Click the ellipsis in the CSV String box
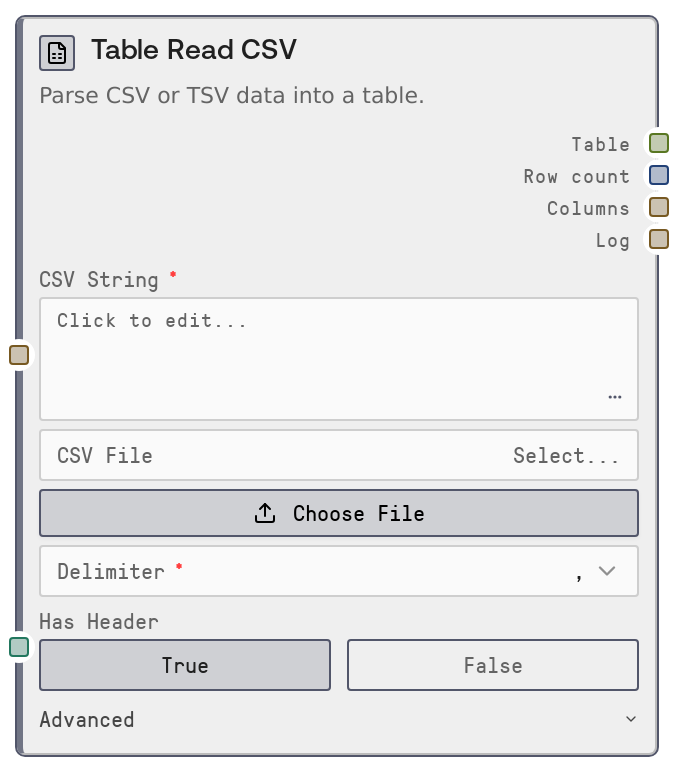Viewport: 674px width, 772px height. (x=614, y=397)
